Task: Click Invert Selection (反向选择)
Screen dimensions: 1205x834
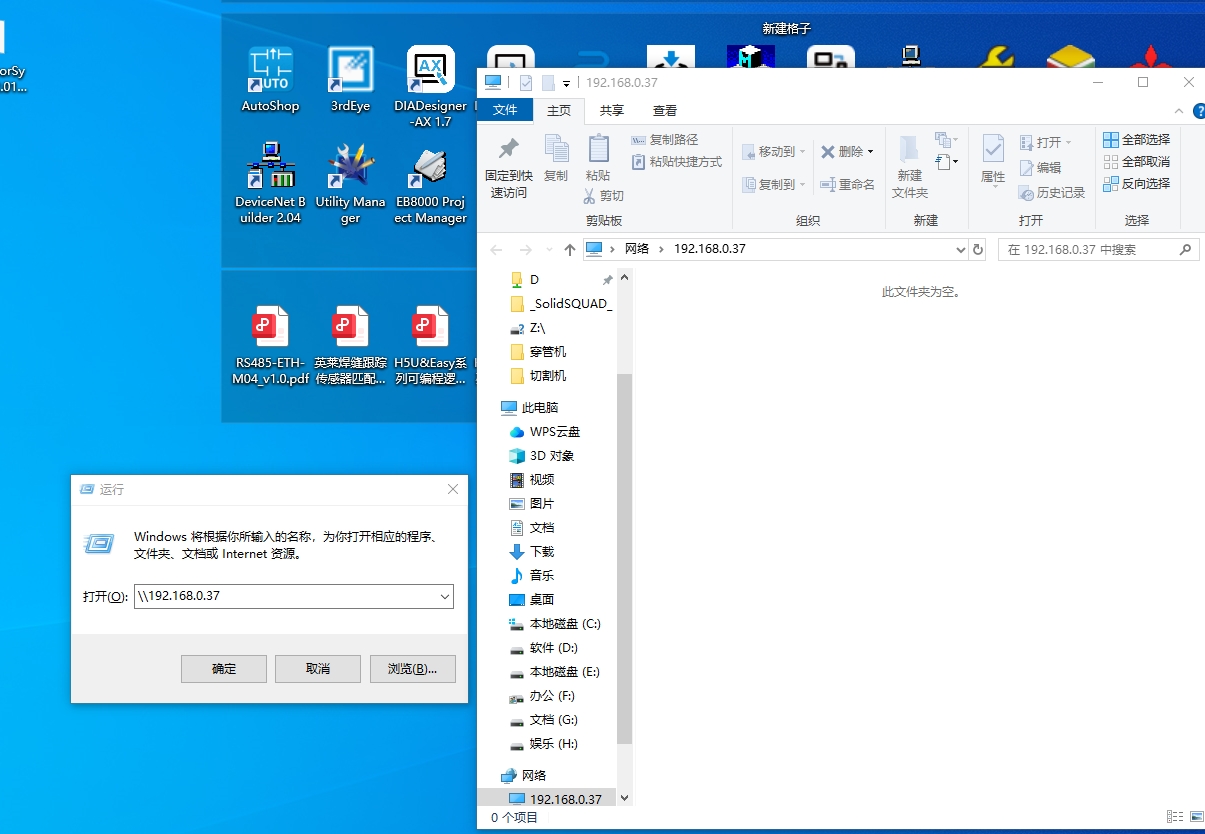Action: pos(1136,184)
